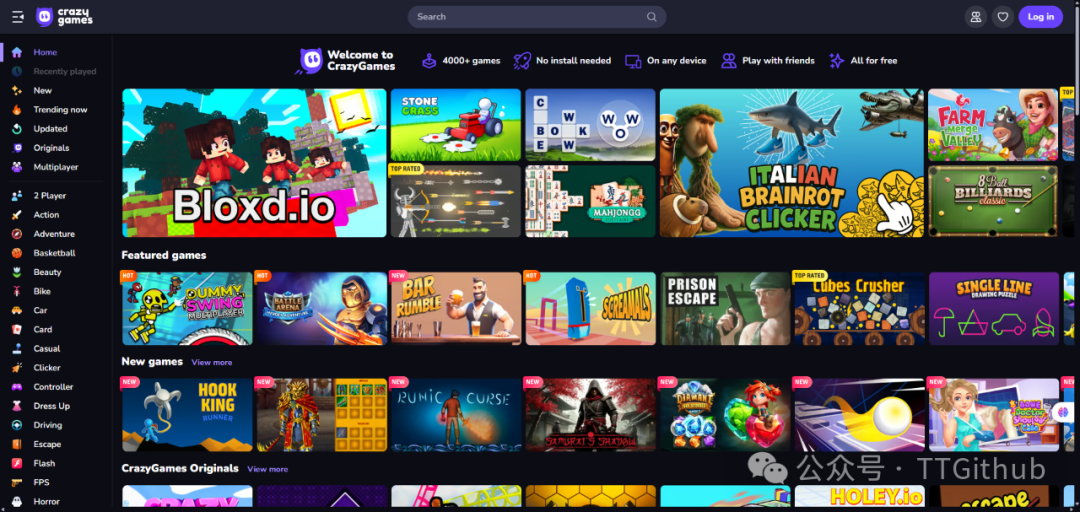Click the 2 Player icon

[17, 196]
